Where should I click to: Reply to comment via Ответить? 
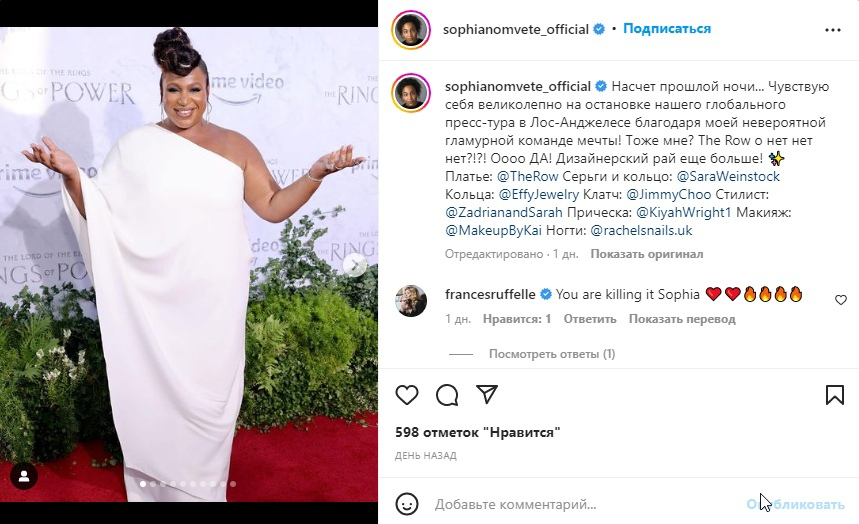click(590, 319)
